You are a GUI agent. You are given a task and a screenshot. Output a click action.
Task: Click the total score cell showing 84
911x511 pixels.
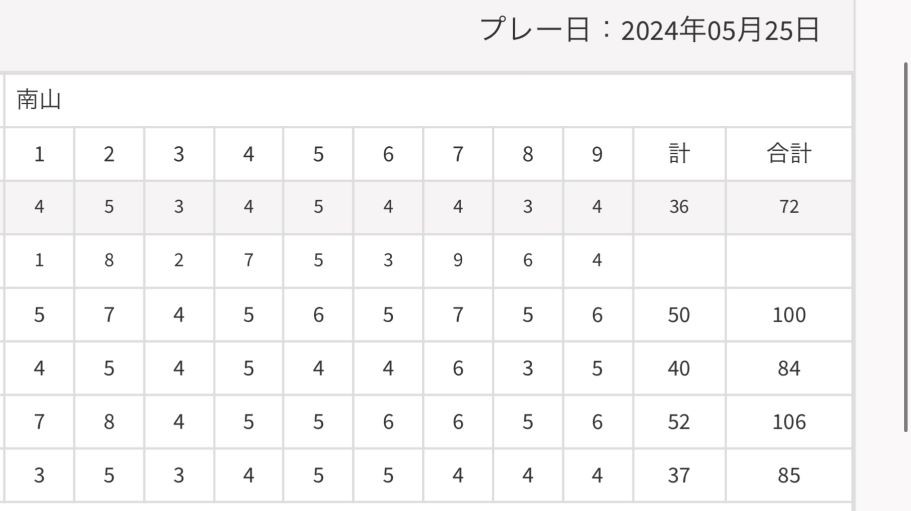coord(788,369)
